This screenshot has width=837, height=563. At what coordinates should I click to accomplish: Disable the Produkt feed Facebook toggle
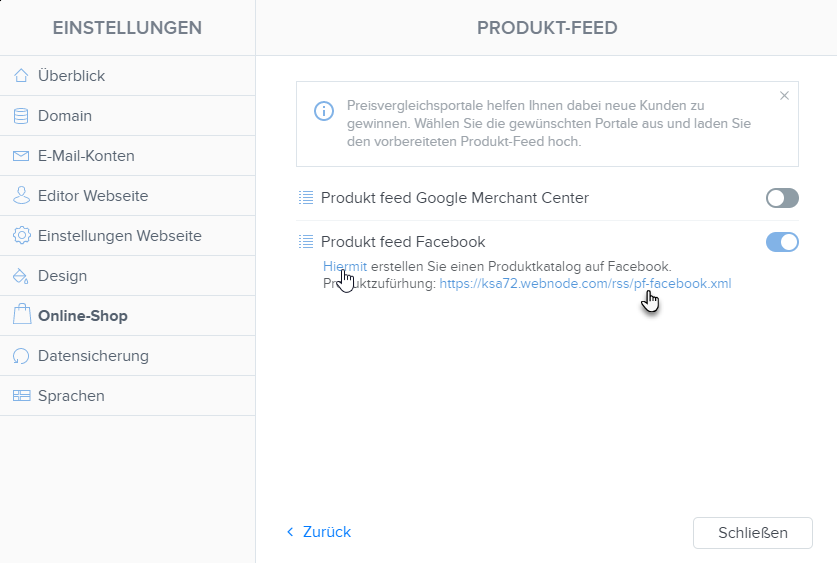click(x=782, y=242)
